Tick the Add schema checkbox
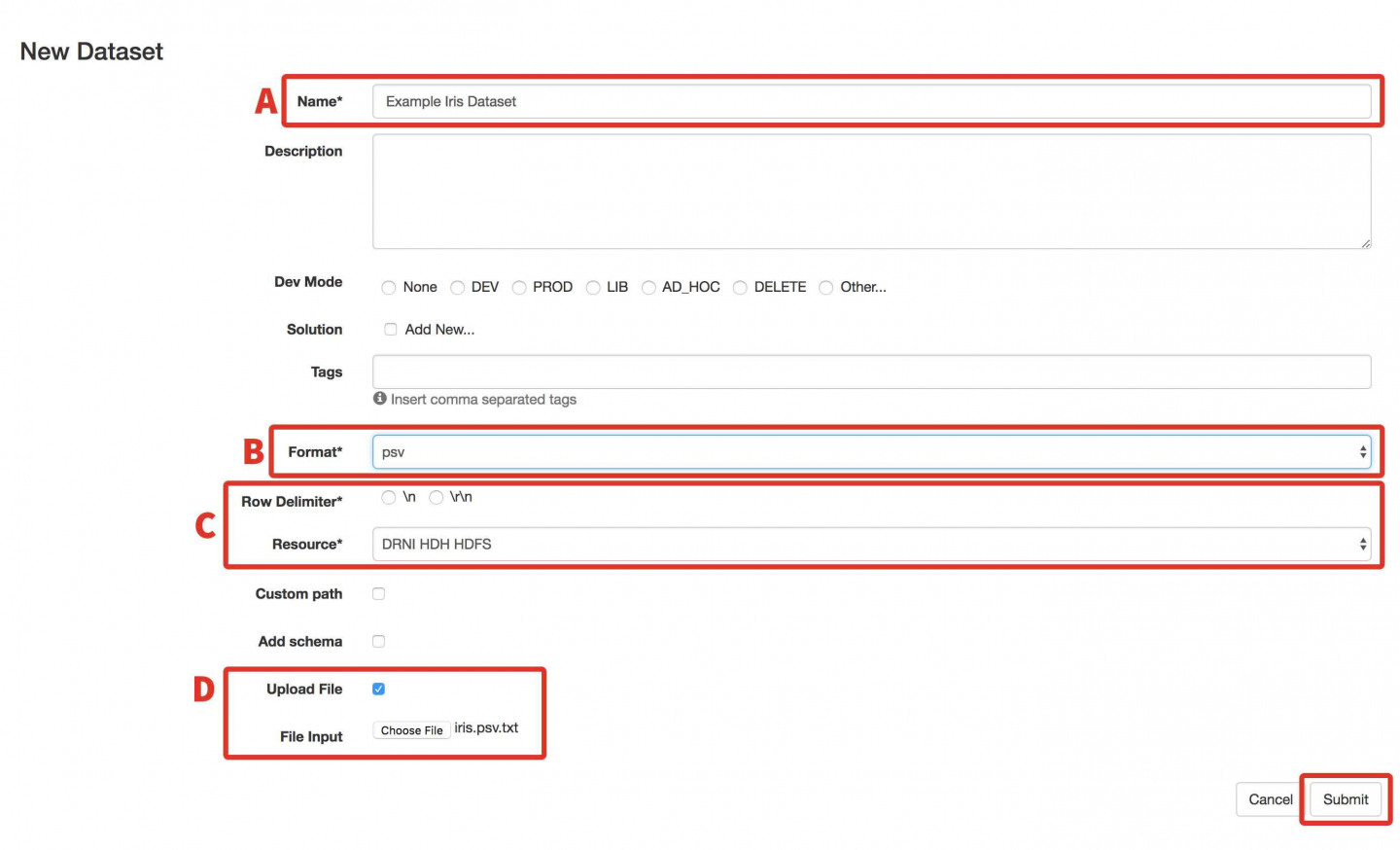The height and width of the screenshot is (850, 1400). (x=379, y=642)
